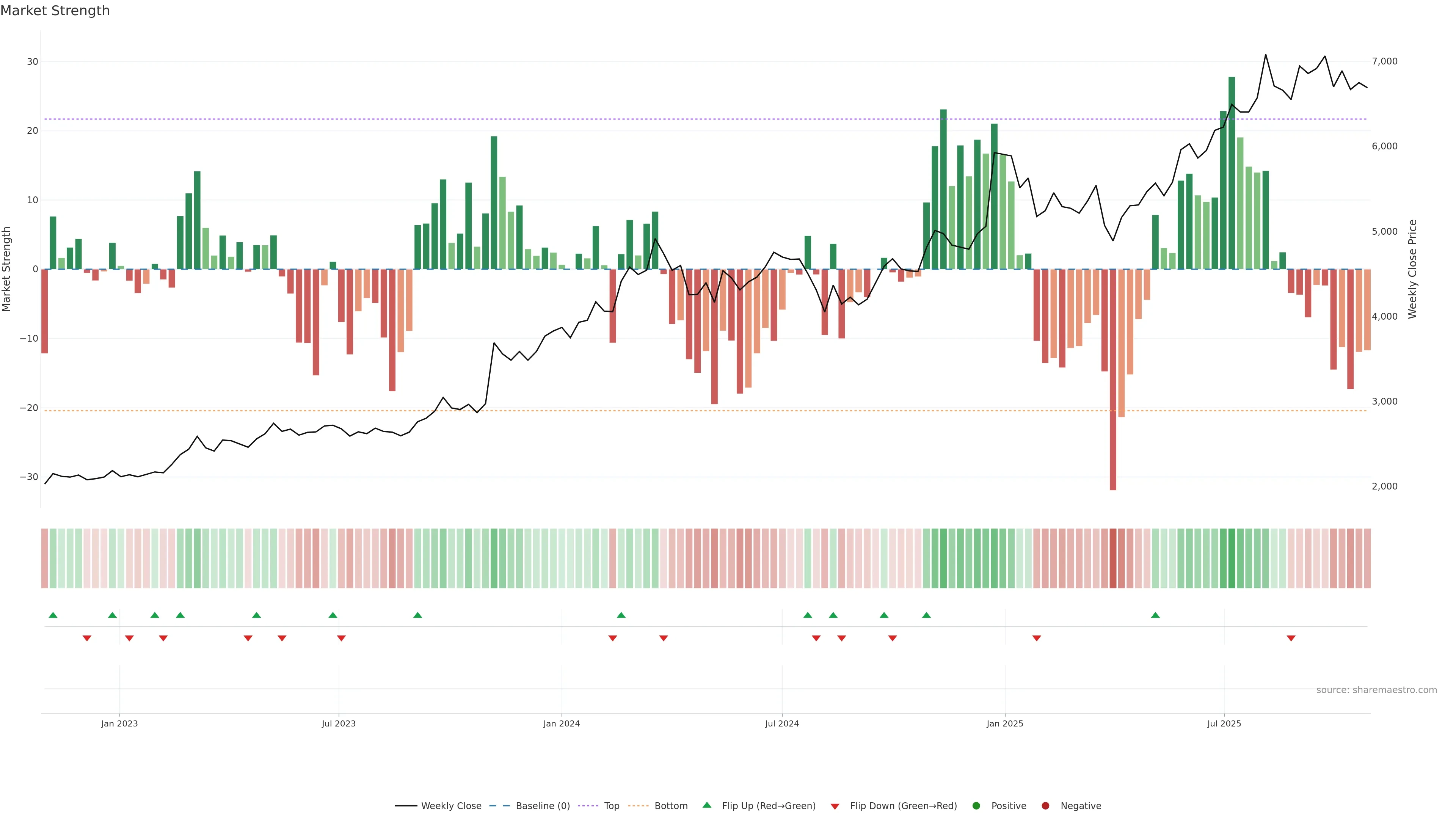Click the source: sharemaestro.com text
Image resolution: width=1456 pixels, height=819 pixels.
[1376, 690]
